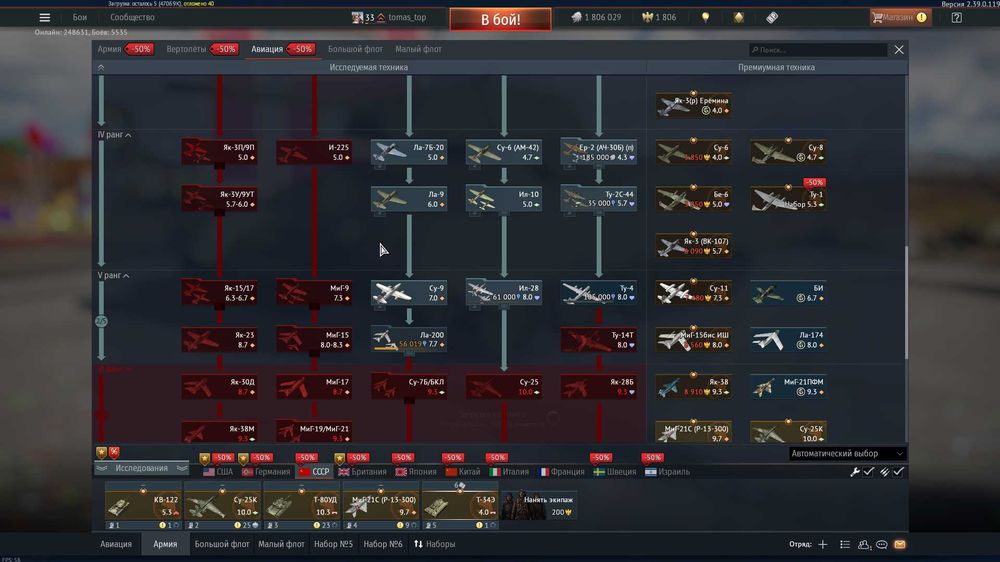The height and width of the screenshot is (562, 1000).
Task: Select crew slot Т-80УД
Action: click(301, 507)
